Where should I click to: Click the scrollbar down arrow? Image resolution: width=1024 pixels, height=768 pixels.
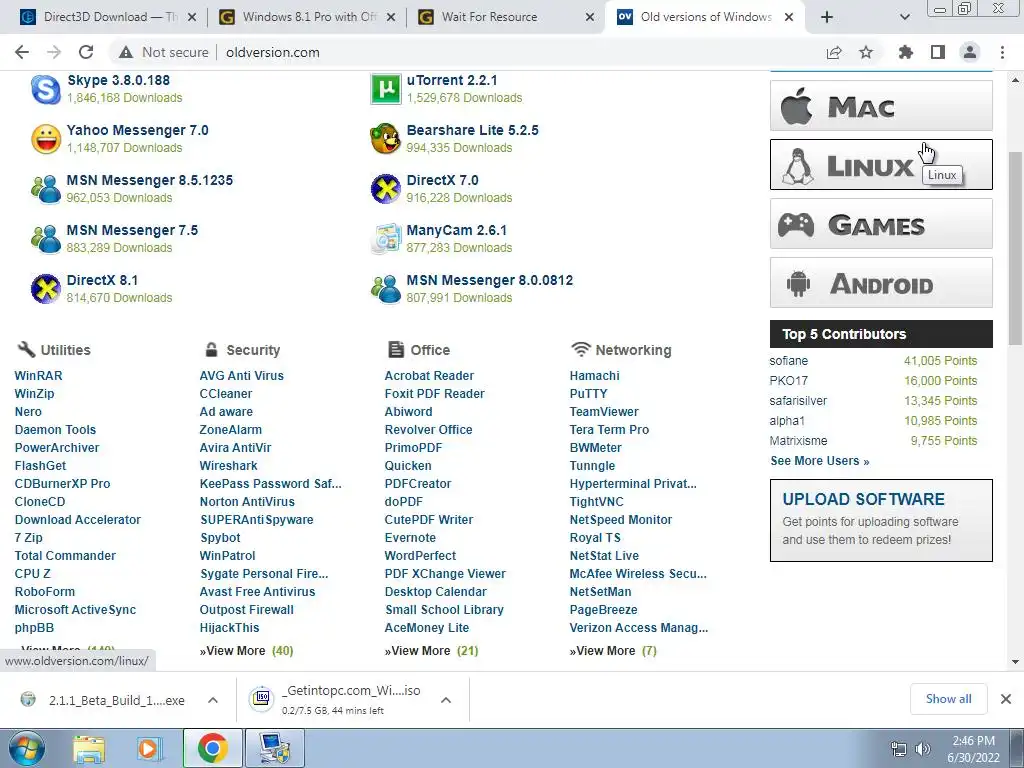click(x=1015, y=662)
